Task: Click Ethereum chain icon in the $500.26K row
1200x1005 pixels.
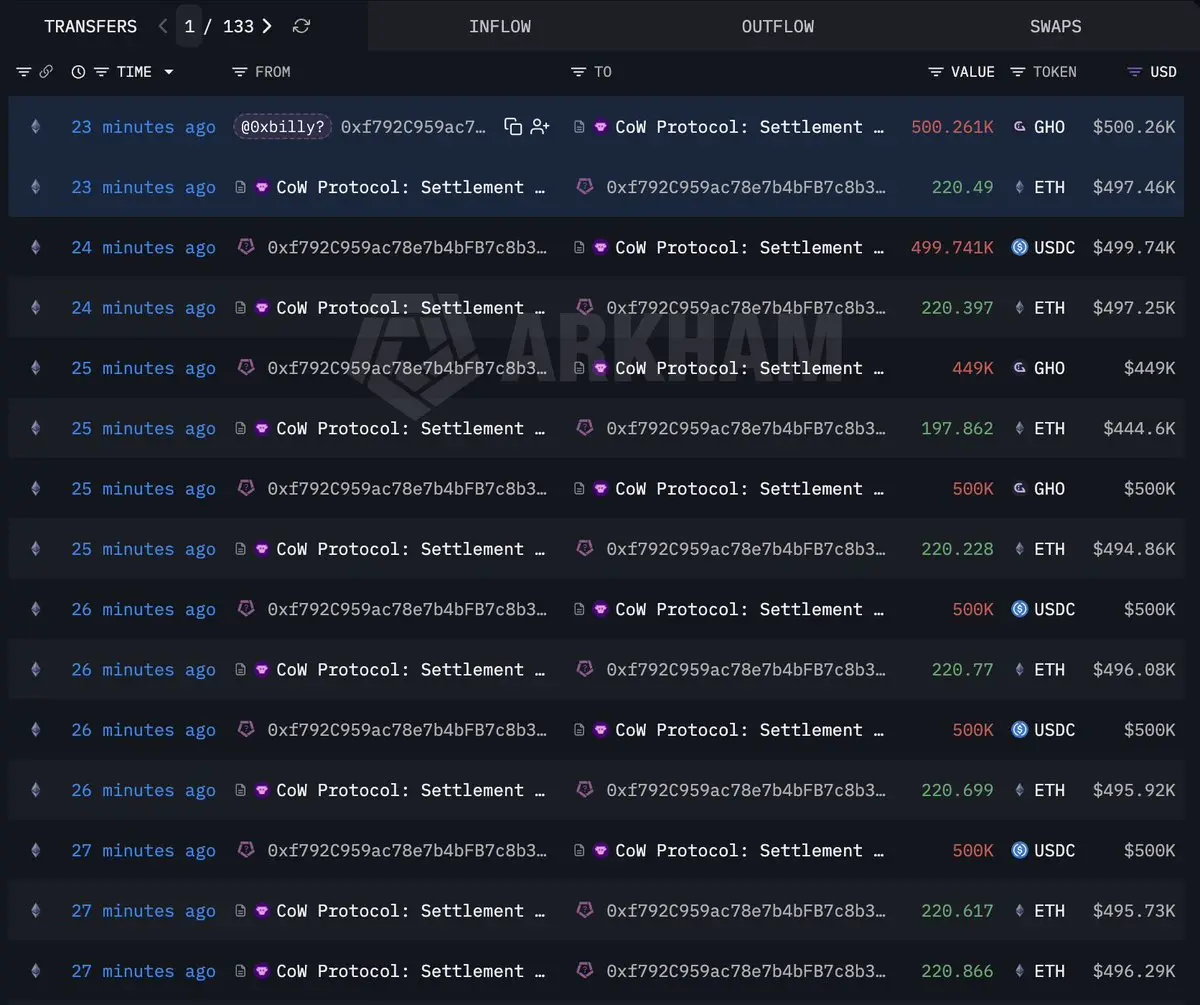Action: [36, 127]
